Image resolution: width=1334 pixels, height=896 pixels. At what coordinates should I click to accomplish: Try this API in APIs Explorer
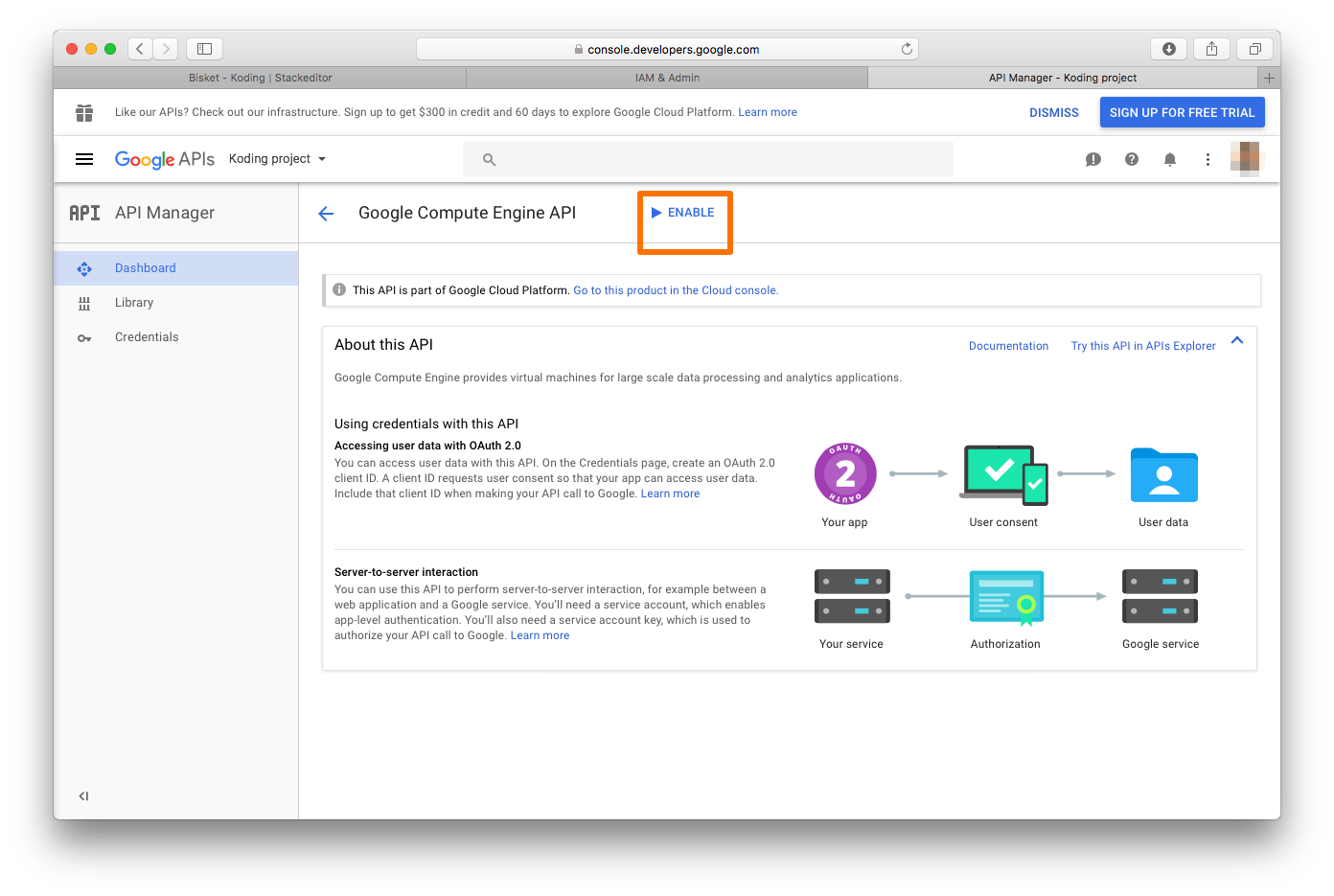(x=1143, y=346)
